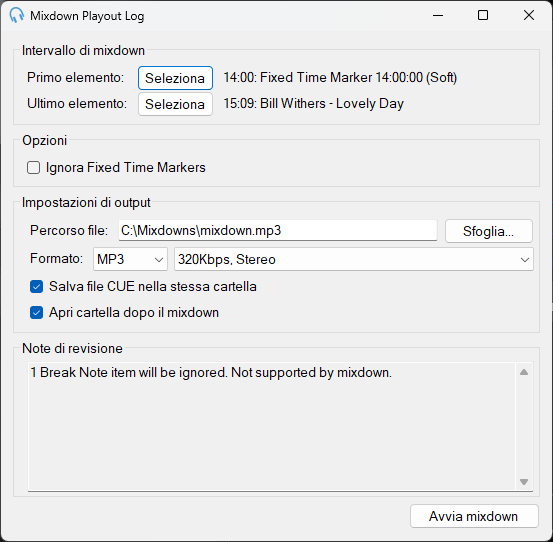Minimize the Mixdown Playout Log window
553x542 pixels.
(x=438, y=16)
